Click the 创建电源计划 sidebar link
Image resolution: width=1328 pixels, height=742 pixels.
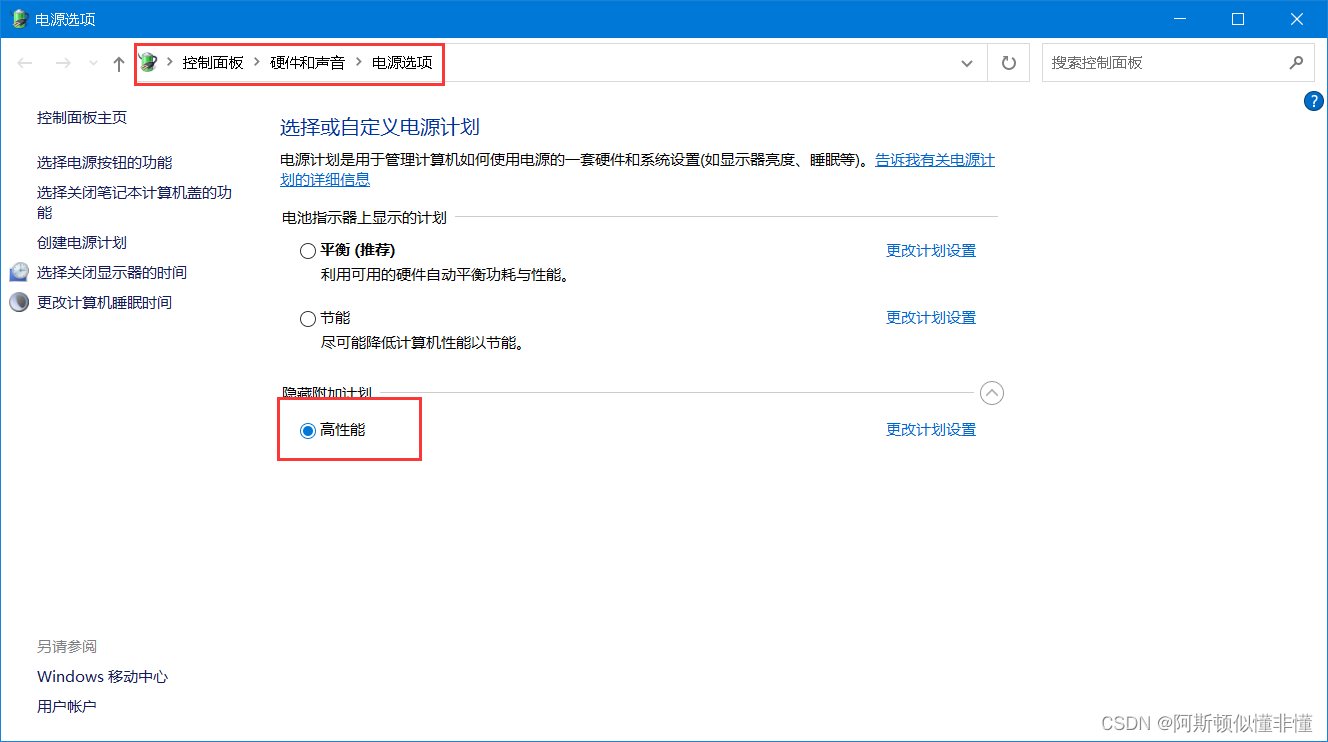point(81,242)
